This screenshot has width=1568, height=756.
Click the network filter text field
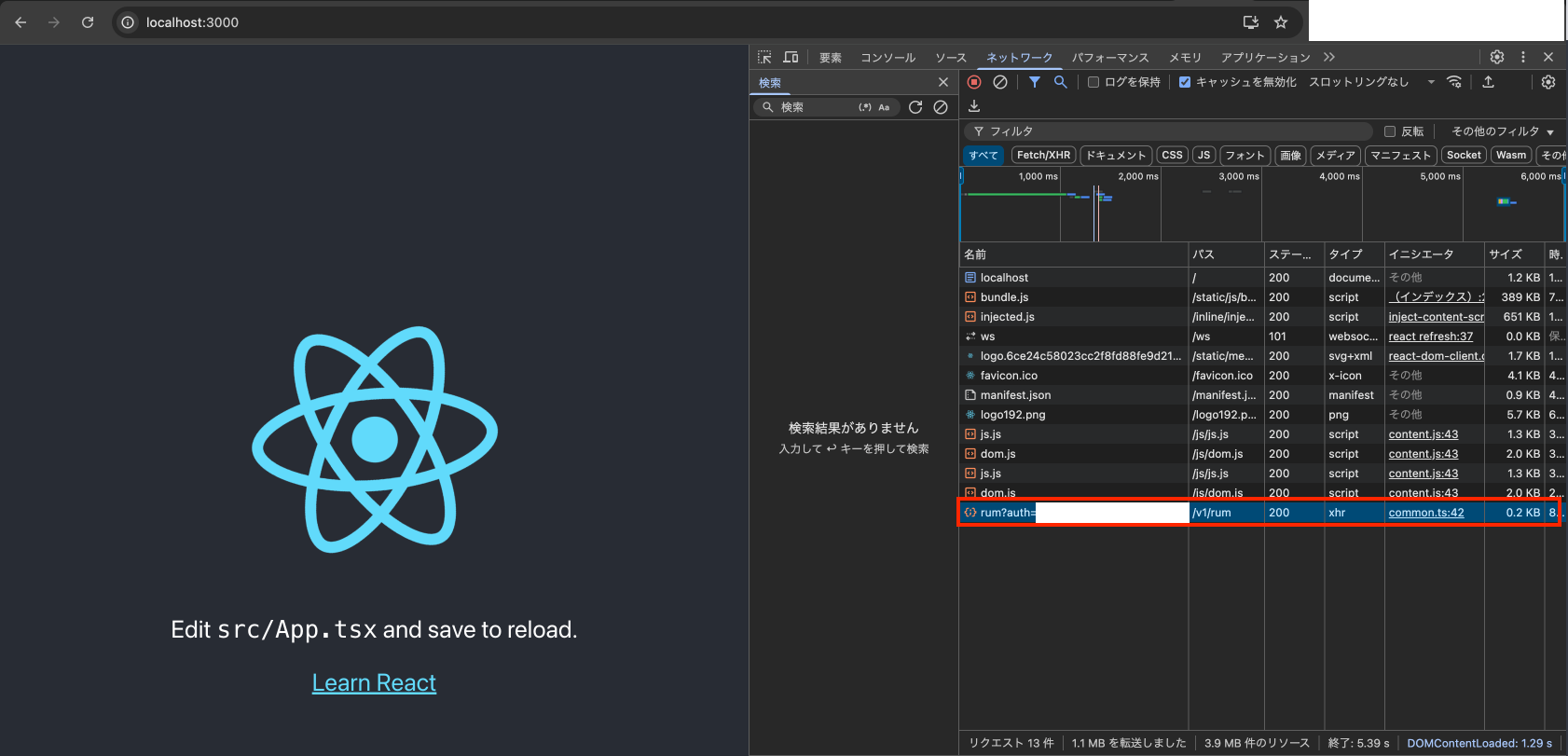[x=1169, y=131]
